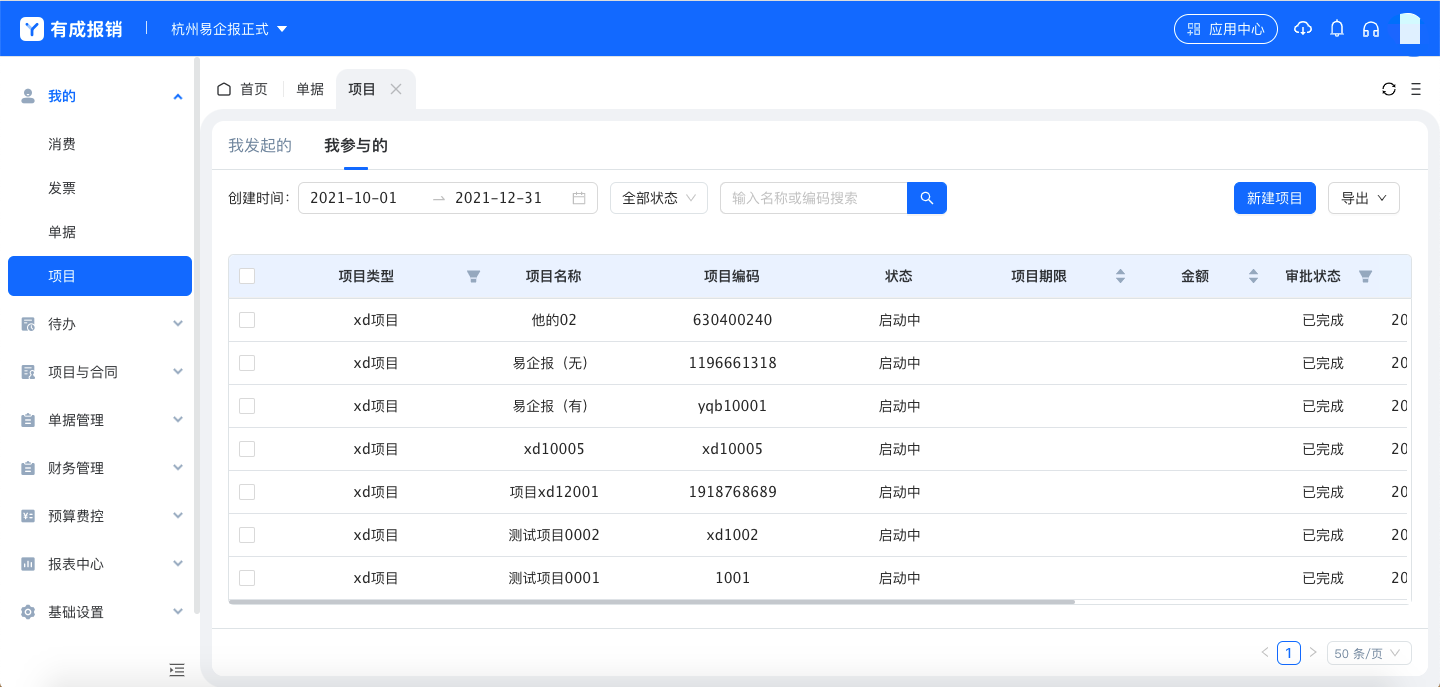Click the table horizontal scrollbar
This screenshot has height=687, width=1440.
[652, 602]
